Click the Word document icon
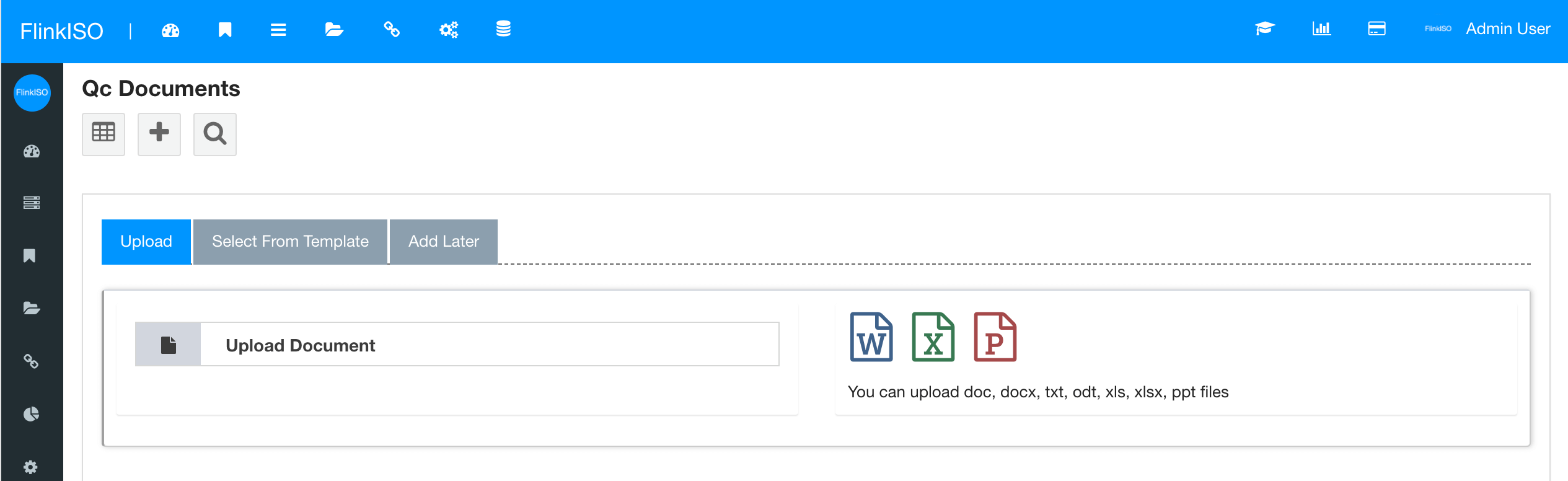Image resolution: width=1568 pixels, height=481 pixels. pyautogui.click(x=871, y=337)
